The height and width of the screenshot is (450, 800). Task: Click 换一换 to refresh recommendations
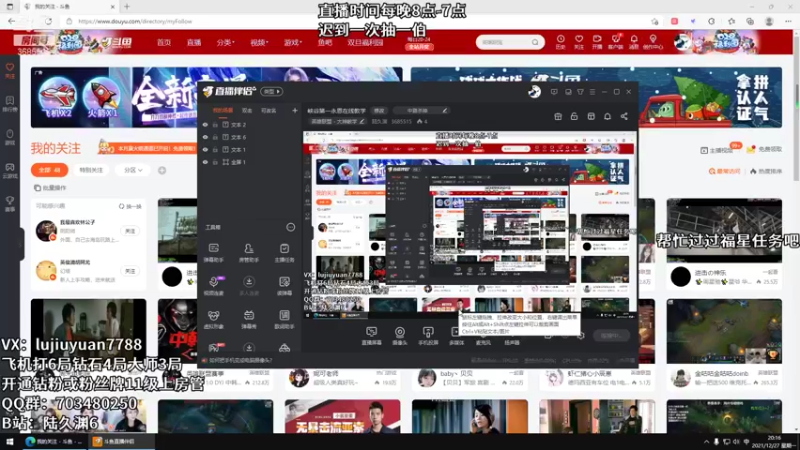[130, 206]
